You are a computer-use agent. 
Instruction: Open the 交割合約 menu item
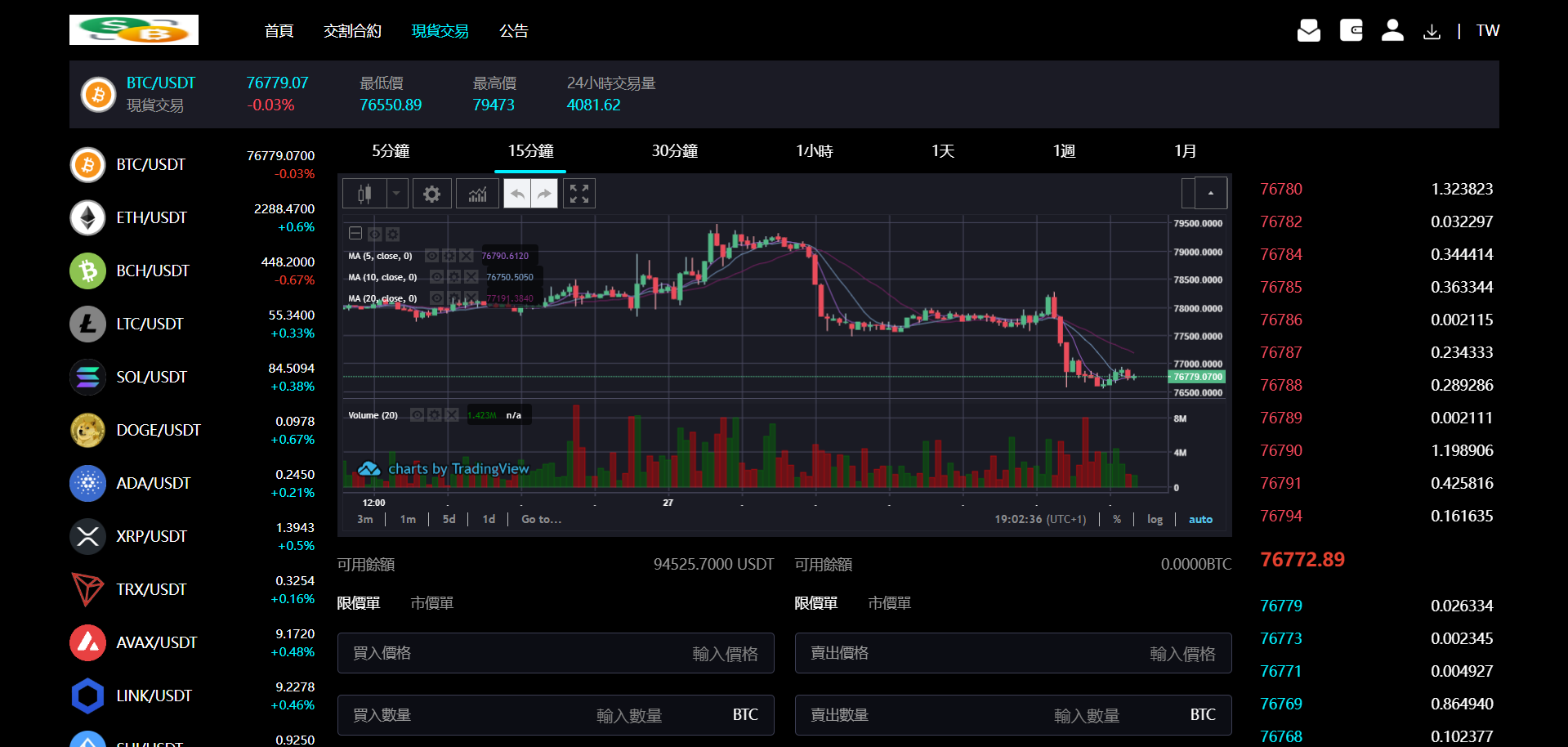[352, 31]
